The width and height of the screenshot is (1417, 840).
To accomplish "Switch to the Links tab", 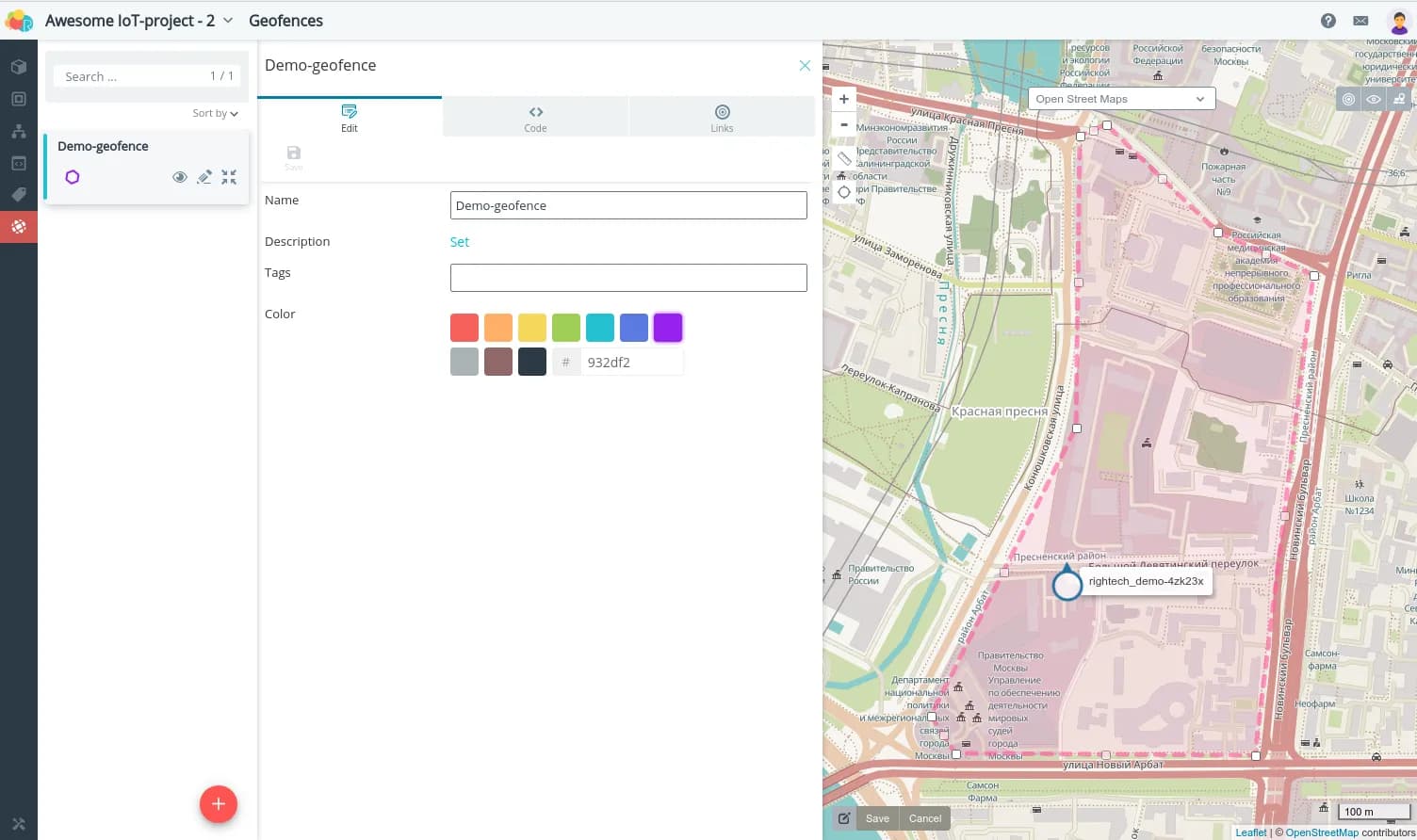I will (722, 118).
